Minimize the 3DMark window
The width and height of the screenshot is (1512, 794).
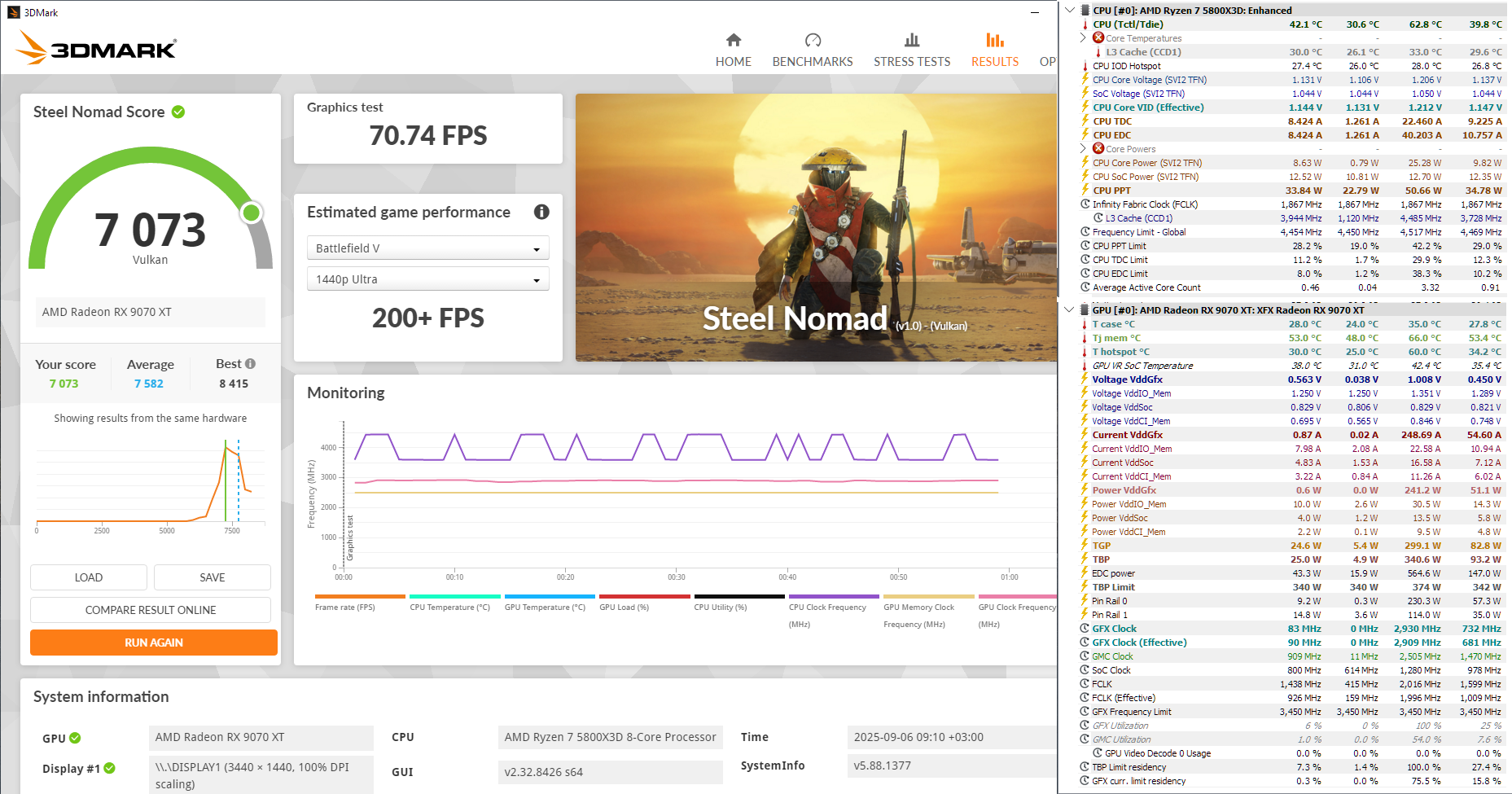pos(1035,12)
